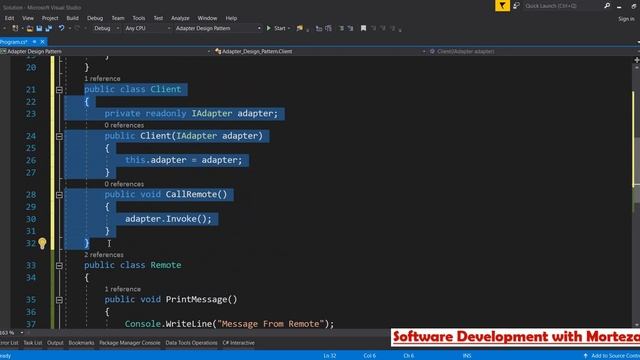
Task: Collapse the PrintMessage method on line 35
Action: point(59,300)
